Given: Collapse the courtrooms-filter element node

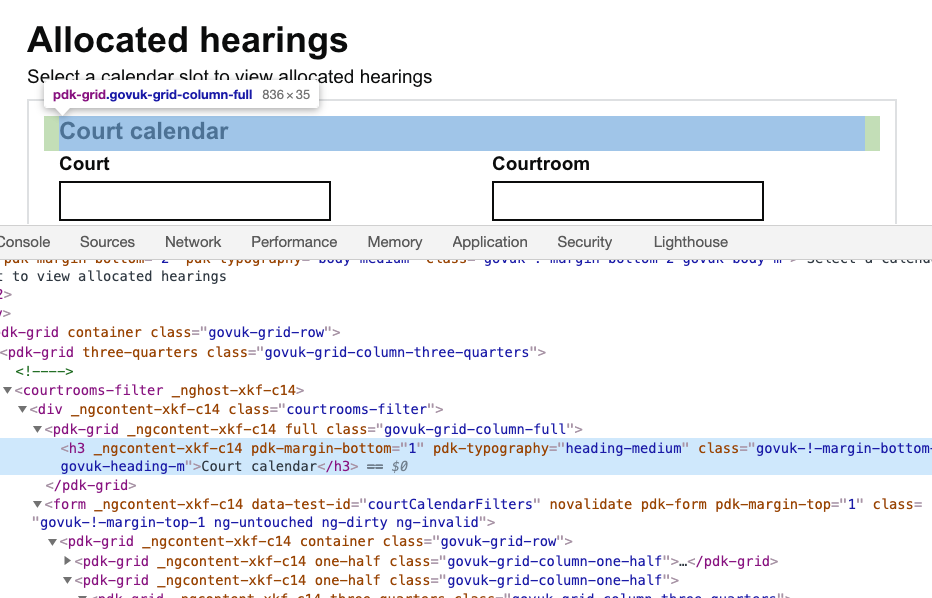Looking at the screenshot, I should [x=8, y=391].
